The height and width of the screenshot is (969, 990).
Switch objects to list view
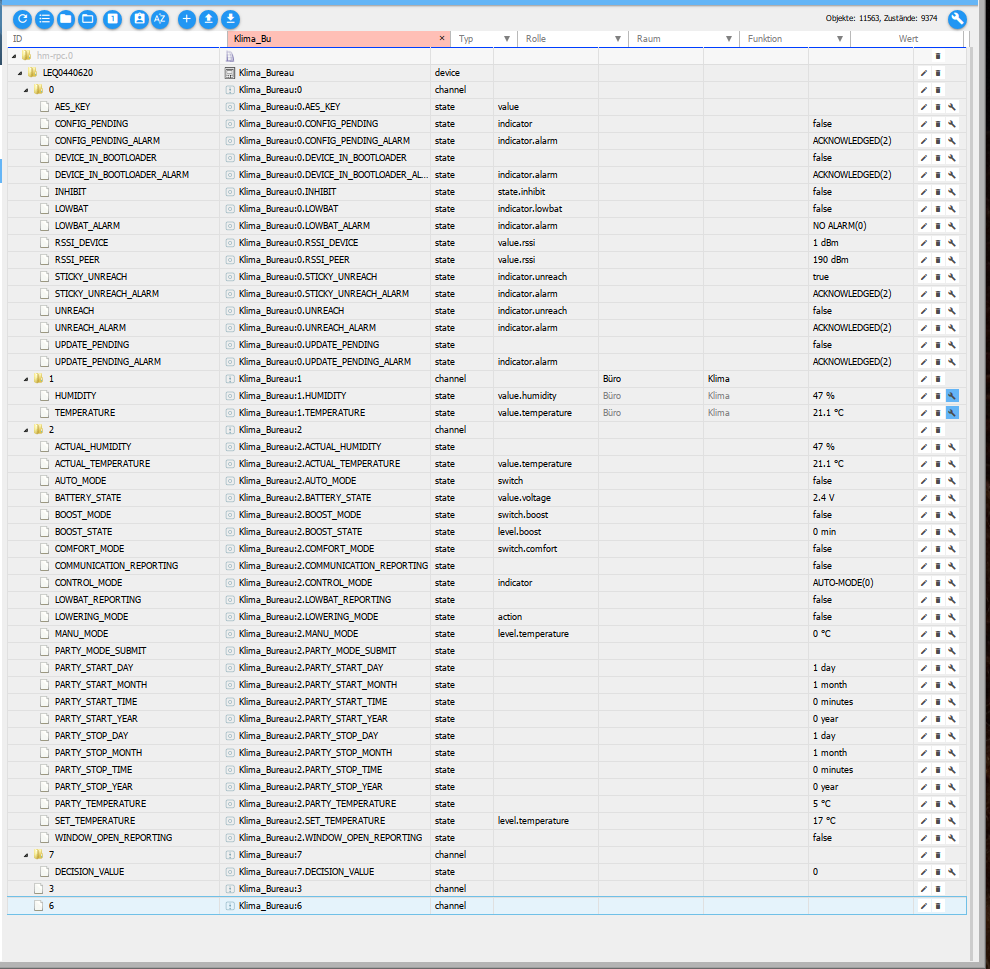(x=44, y=19)
